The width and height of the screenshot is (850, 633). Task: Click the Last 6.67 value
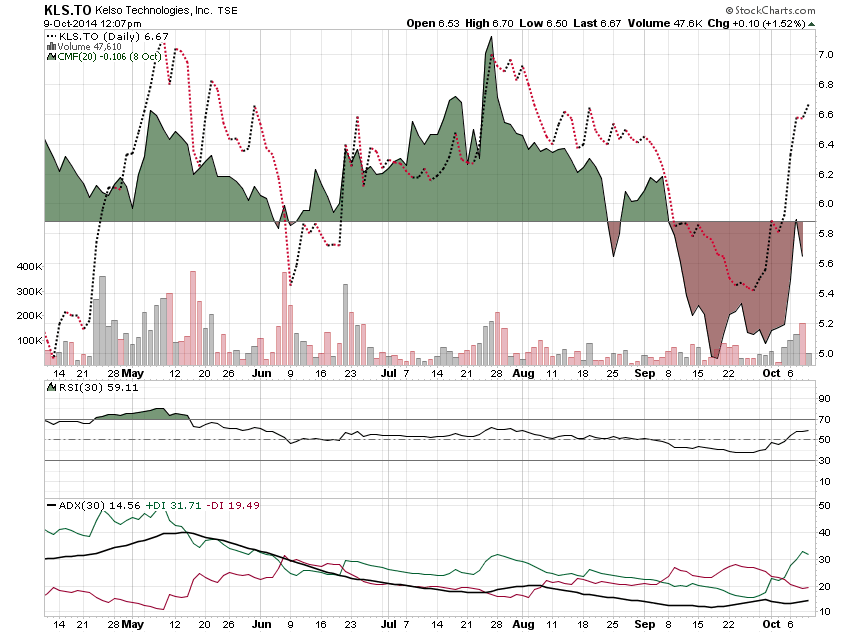(x=597, y=23)
